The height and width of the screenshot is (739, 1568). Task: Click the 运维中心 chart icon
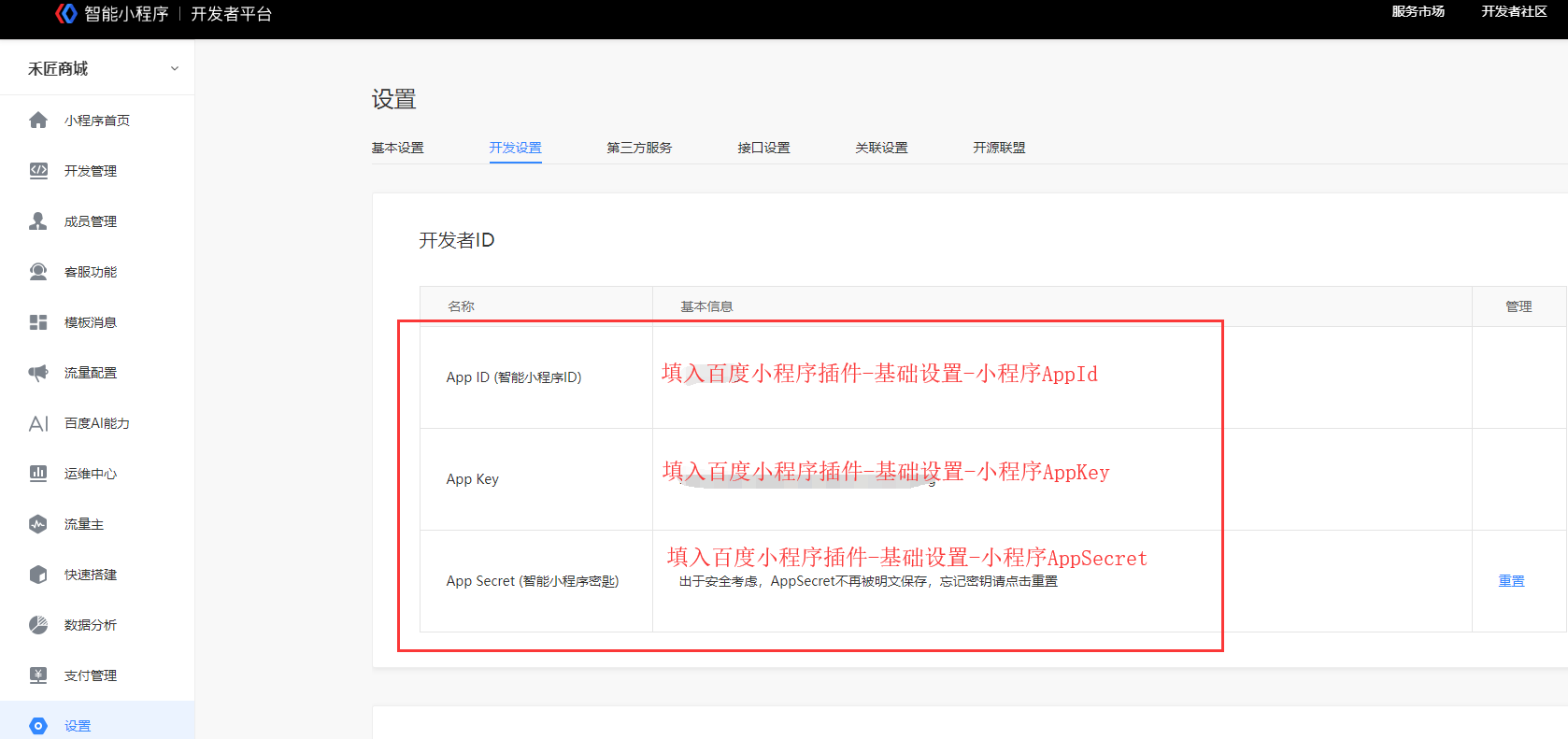38,474
